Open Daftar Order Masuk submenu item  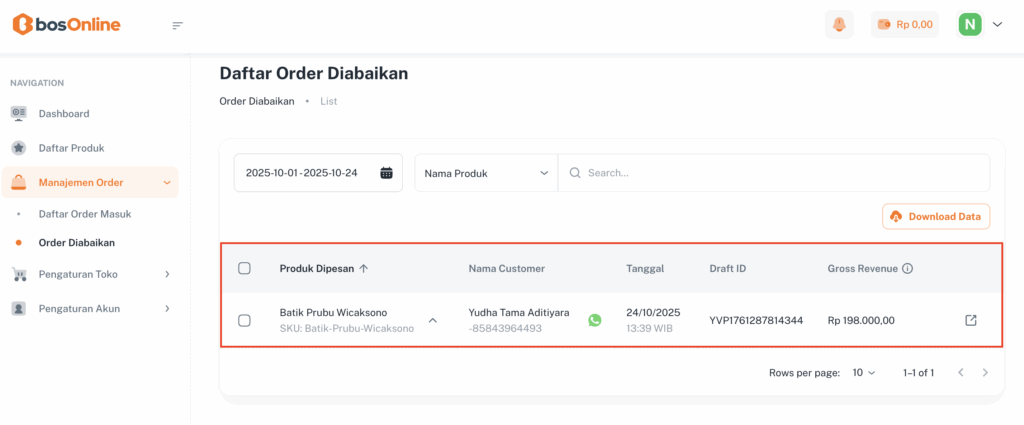(85, 214)
